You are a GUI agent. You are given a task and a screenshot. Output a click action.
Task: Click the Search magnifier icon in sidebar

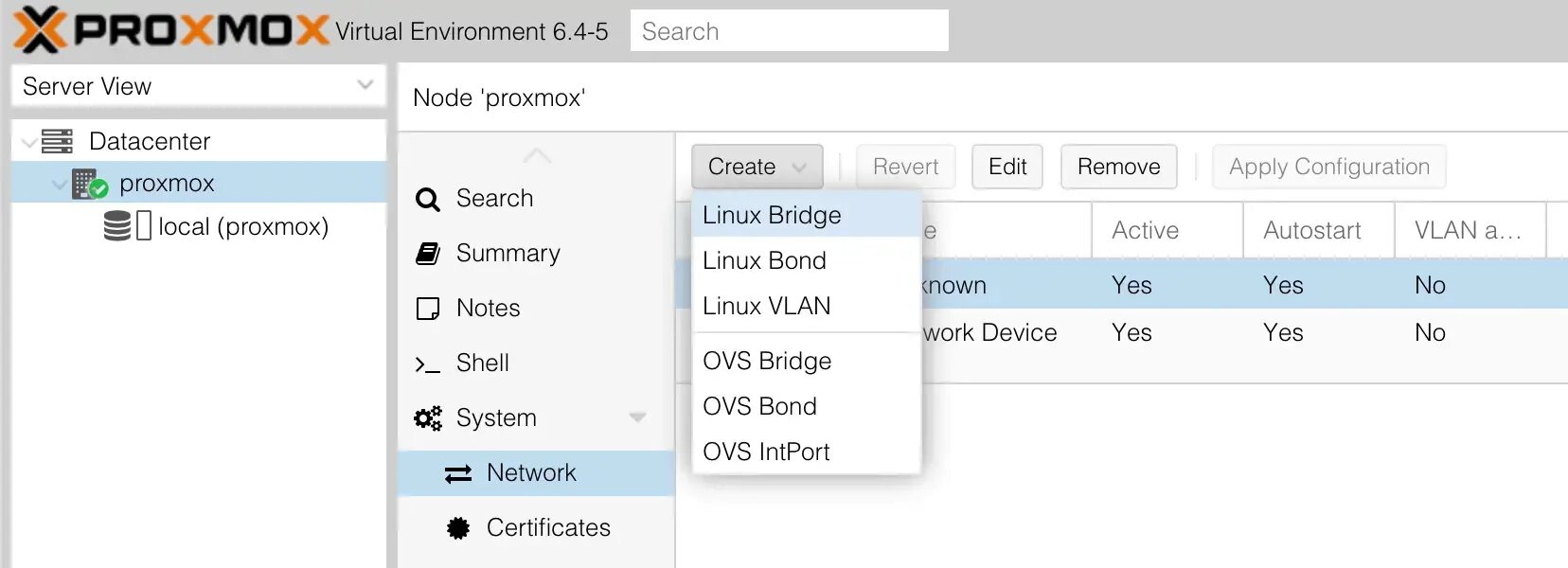point(428,200)
